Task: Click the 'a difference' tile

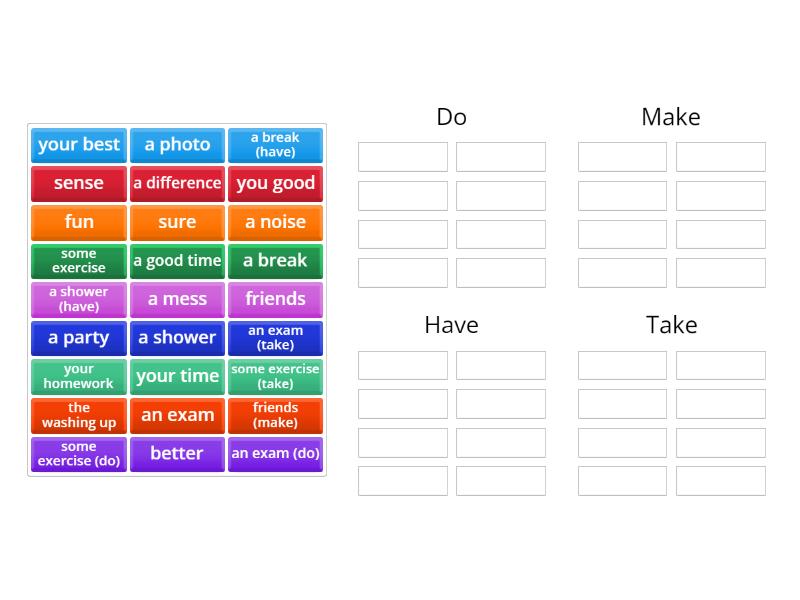Action: pos(177,183)
